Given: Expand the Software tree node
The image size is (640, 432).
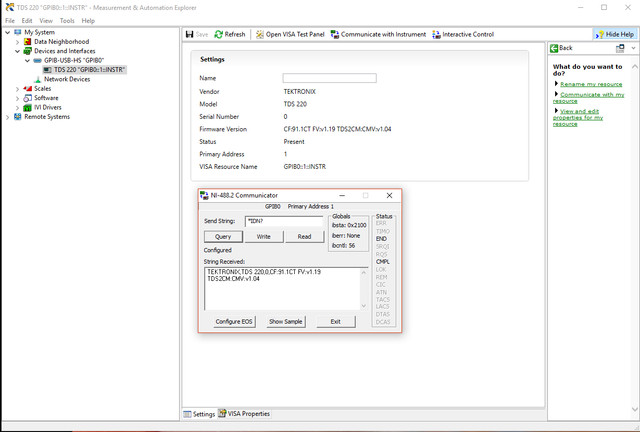Looking at the screenshot, I should point(17,98).
